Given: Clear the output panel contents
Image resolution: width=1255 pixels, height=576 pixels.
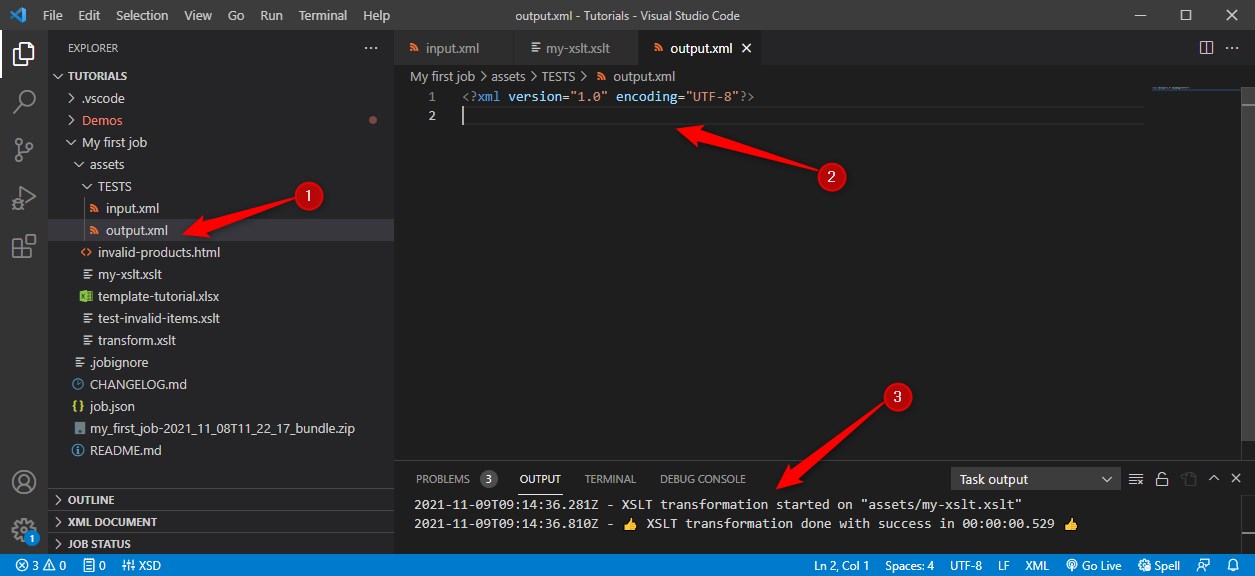Looking at the screenshot, I should click(x=1137, y=479).
